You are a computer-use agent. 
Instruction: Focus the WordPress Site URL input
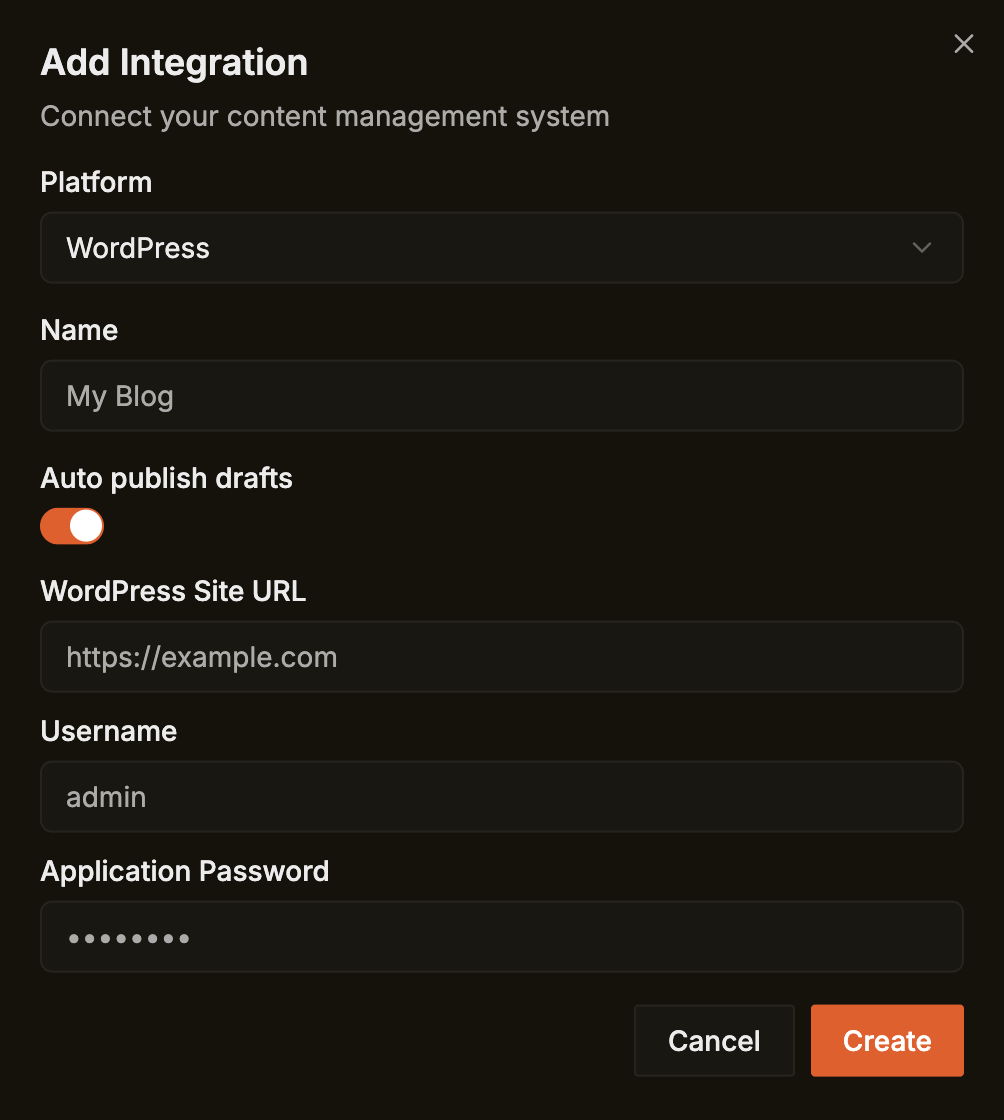[501, 656]
